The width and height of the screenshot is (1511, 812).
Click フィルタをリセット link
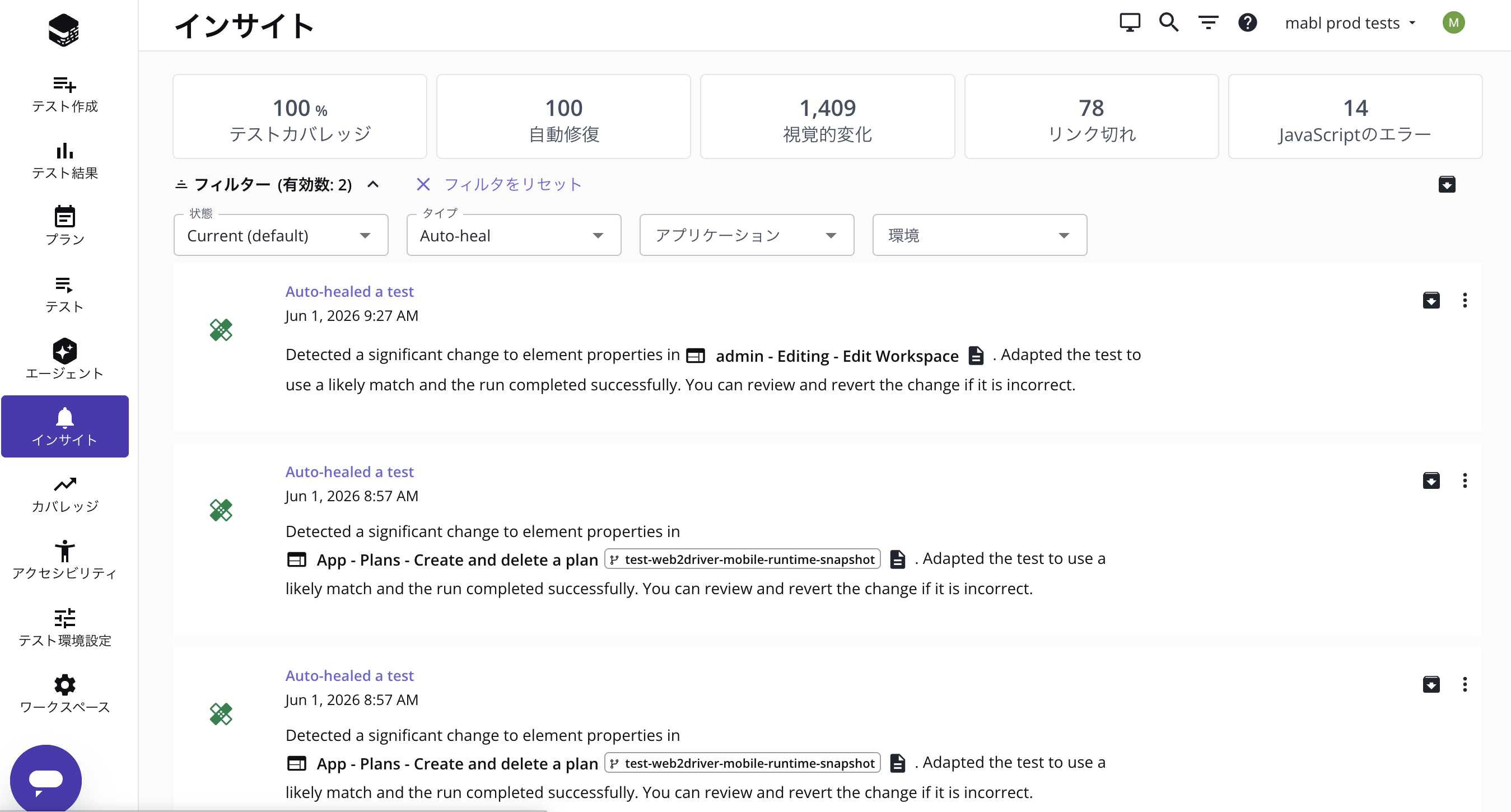pos(512,184)
